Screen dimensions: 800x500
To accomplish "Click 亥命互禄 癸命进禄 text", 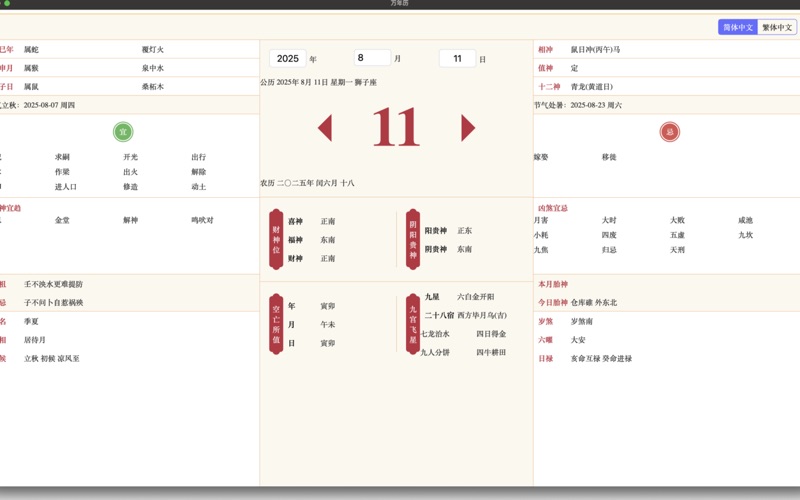I will click(x=601, y=359).
